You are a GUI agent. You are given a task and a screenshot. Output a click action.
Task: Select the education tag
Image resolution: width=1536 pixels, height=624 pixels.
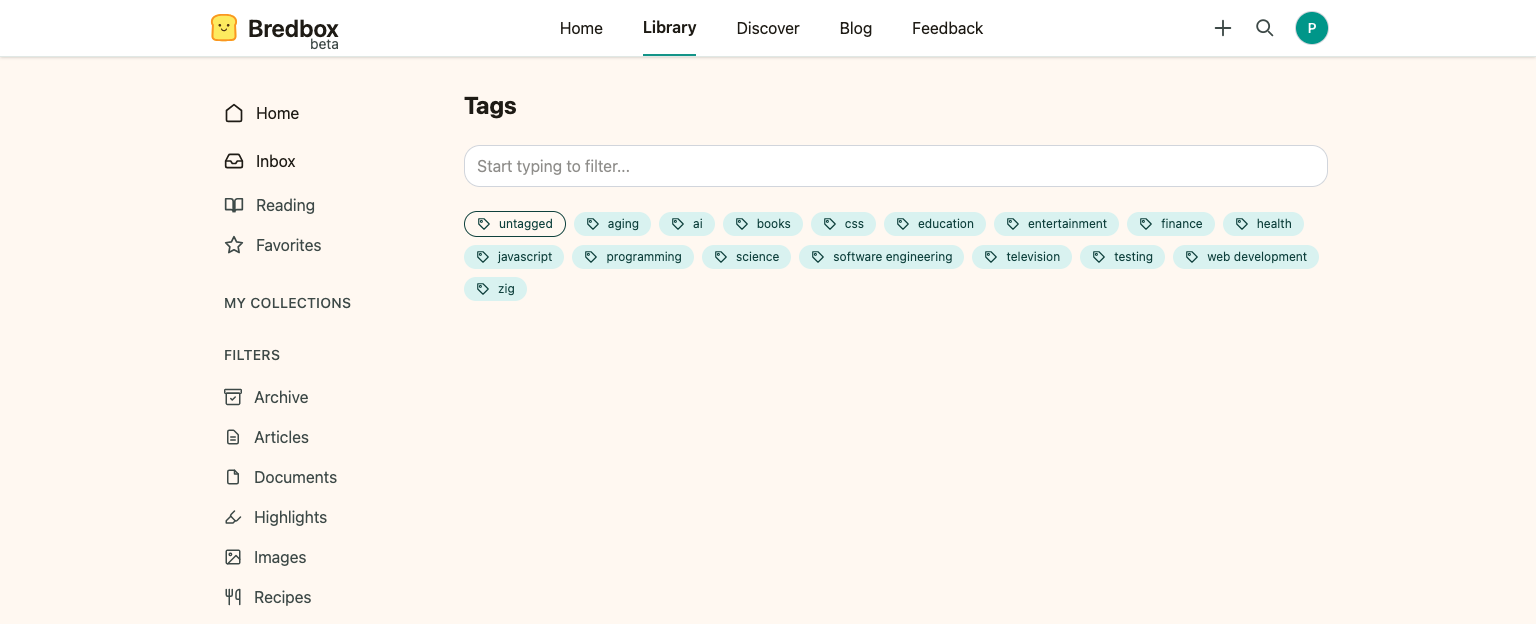[935, 224]
